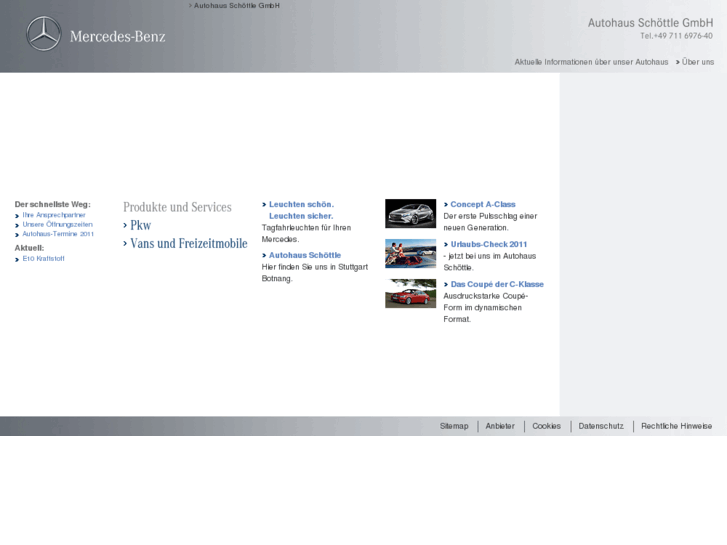
Task: Open Datenschutz in footer
Action: point(601,426)
